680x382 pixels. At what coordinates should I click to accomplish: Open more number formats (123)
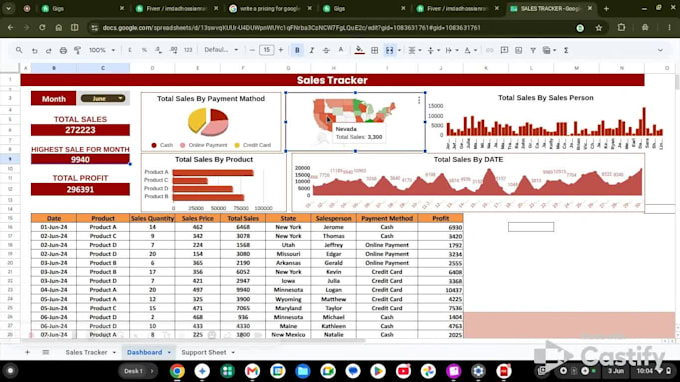tap(188, 50)
